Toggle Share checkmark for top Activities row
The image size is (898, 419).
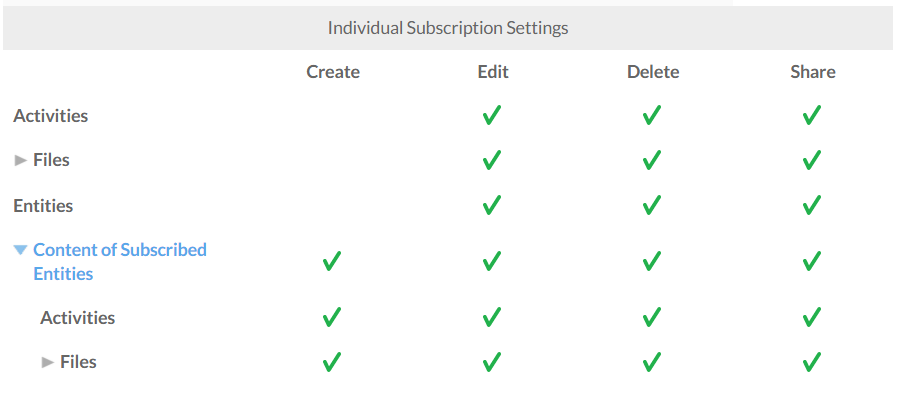tap(811, 116)
